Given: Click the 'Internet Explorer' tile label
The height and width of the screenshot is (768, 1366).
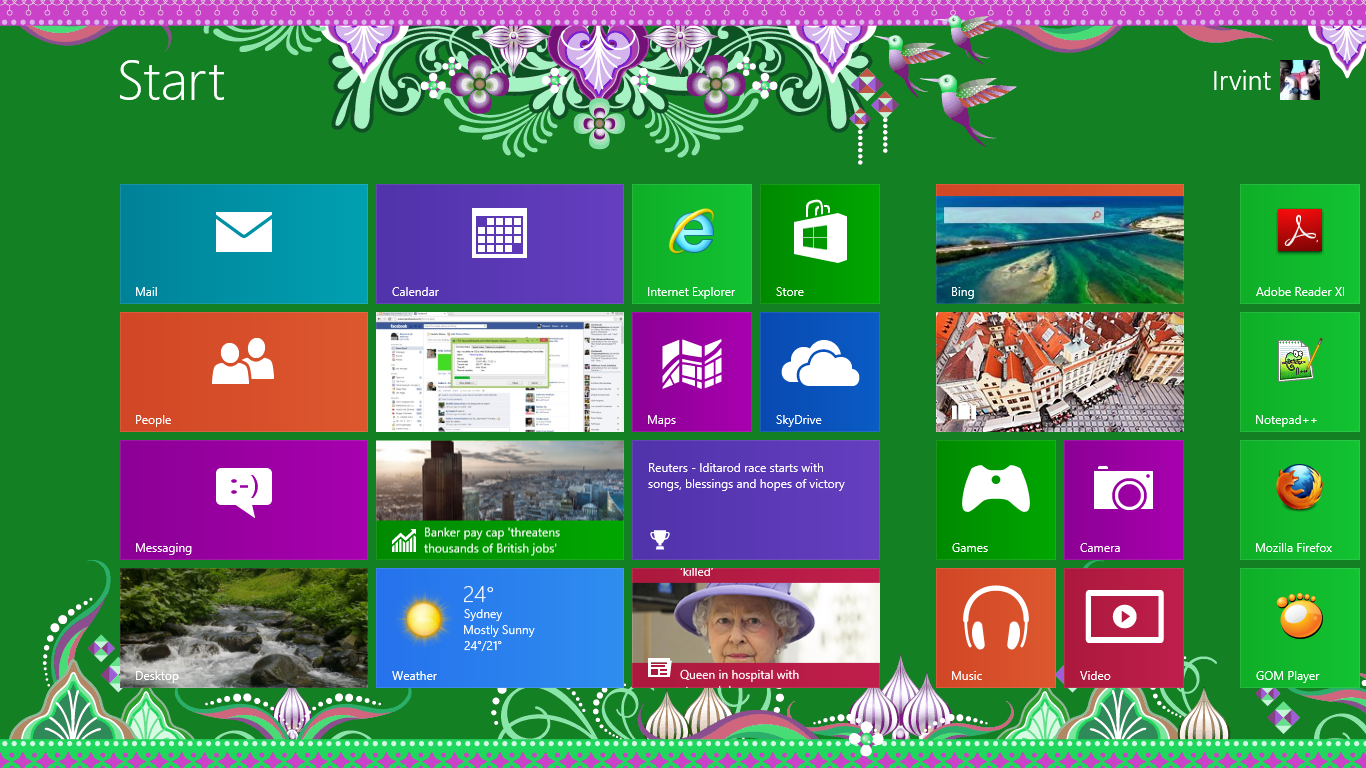Looking at the screenshot, I should tap(691, 292).
